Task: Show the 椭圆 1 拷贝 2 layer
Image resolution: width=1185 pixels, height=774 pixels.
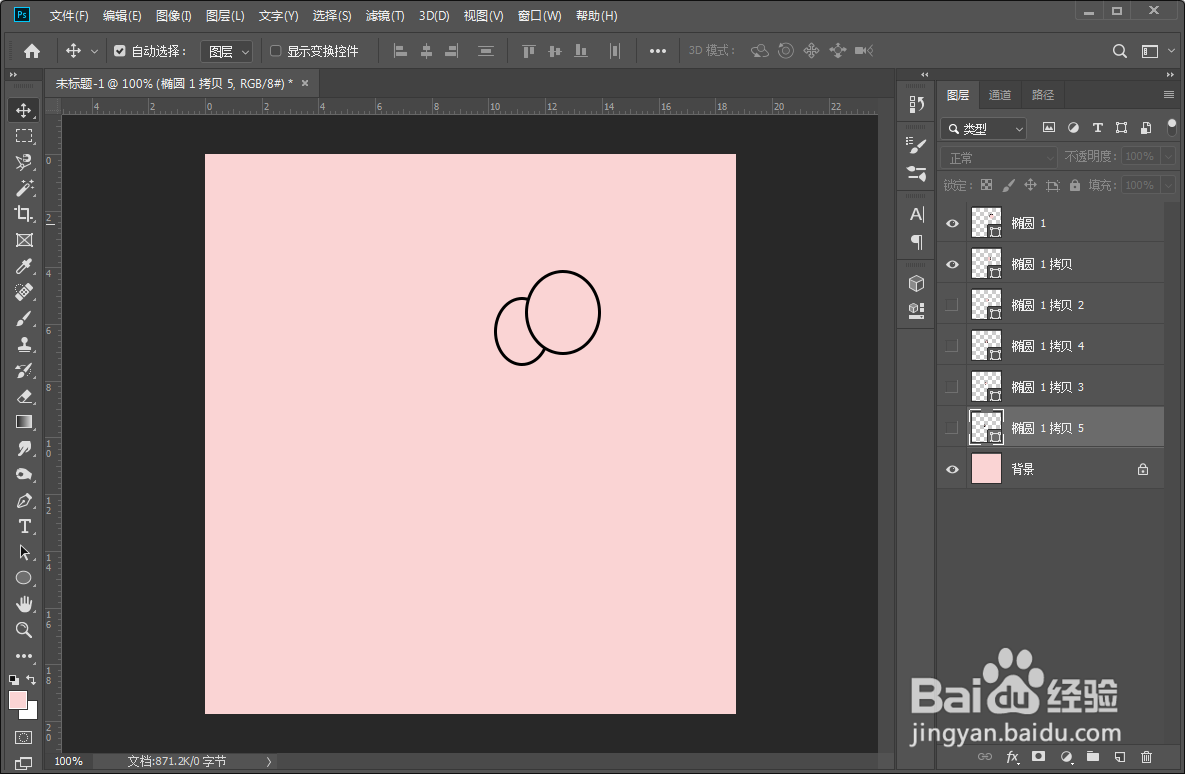Action: click(952, 305)
